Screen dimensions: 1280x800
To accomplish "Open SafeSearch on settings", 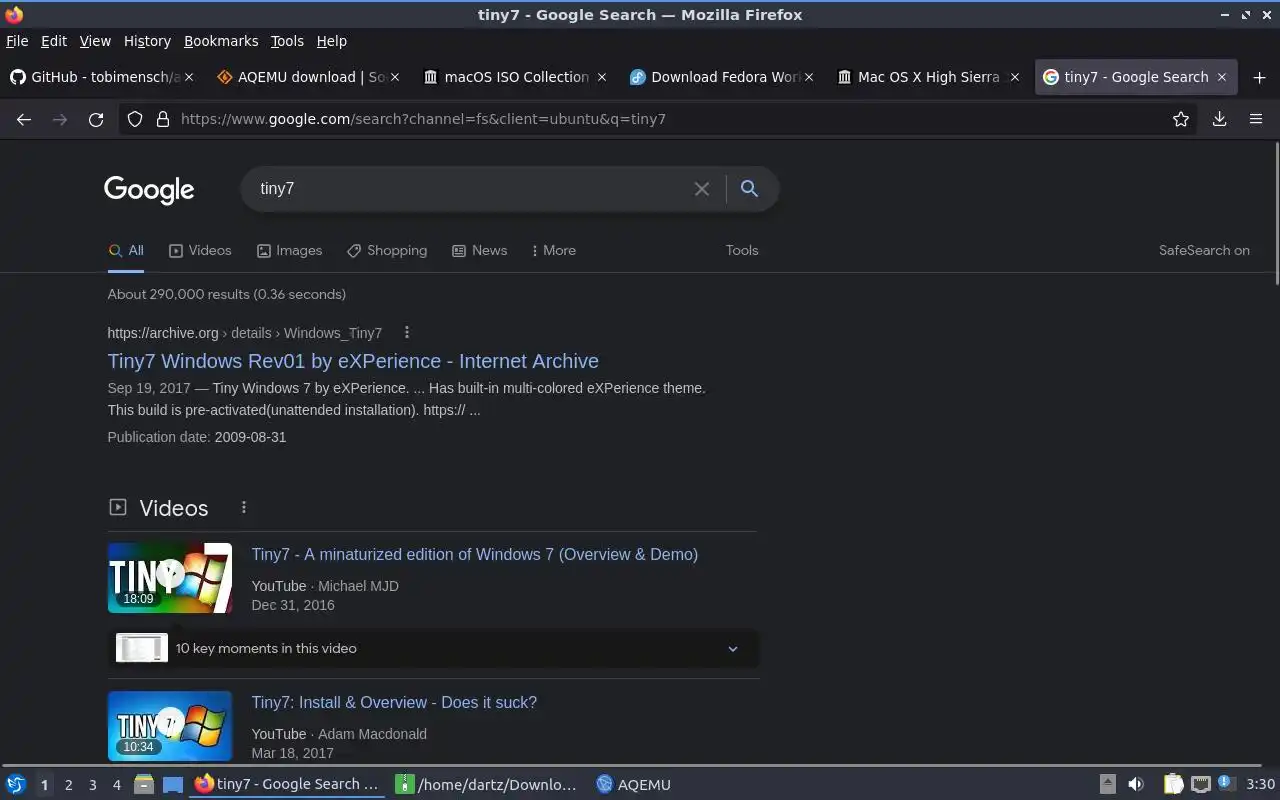I will coord(1204,251).
